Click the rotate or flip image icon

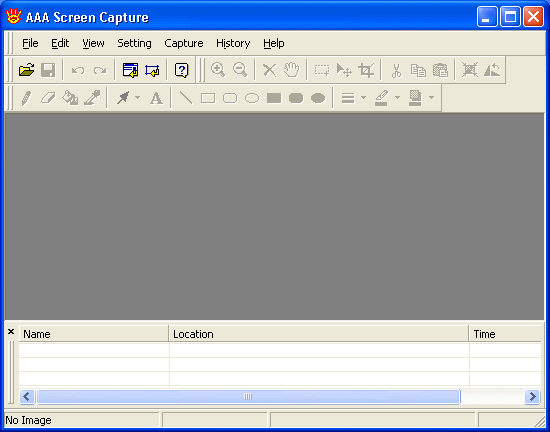492,70
